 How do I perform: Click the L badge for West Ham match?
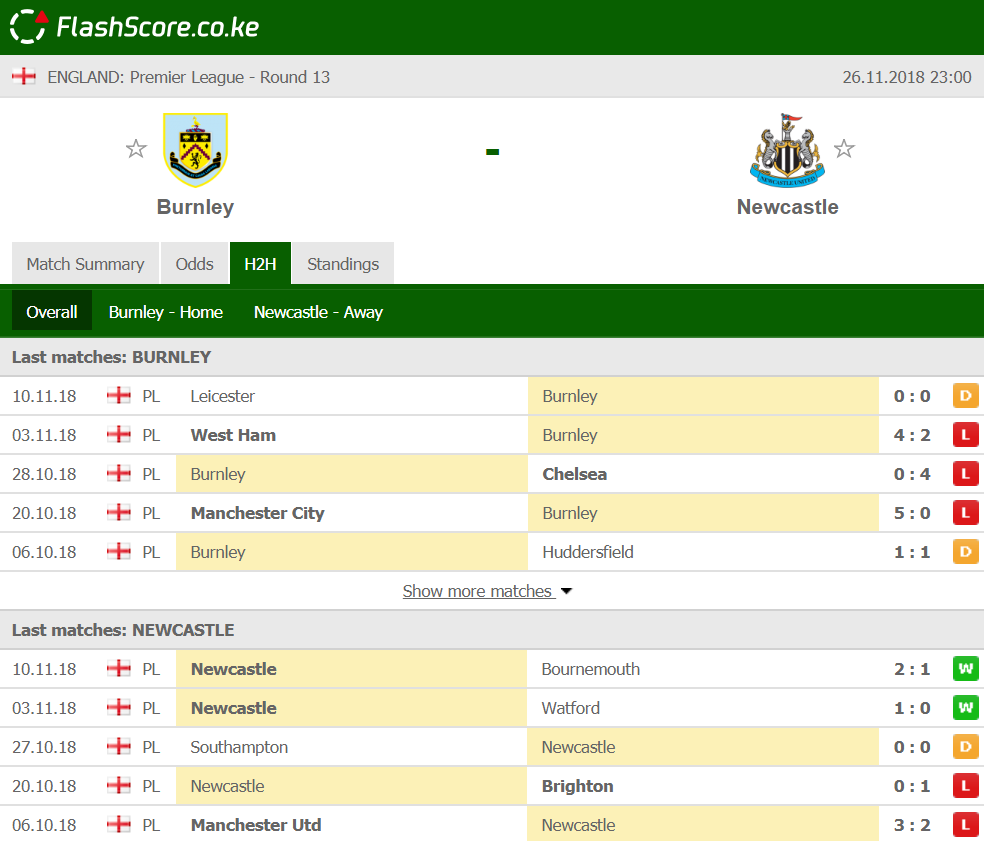pyautogui.click(x=966, y=435)
